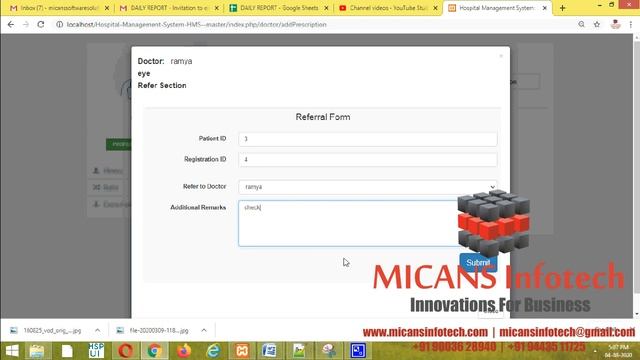Viewport: 640px width, 360px height.
Task: Launch Opera from the taskbar
Action: (126, 351)
